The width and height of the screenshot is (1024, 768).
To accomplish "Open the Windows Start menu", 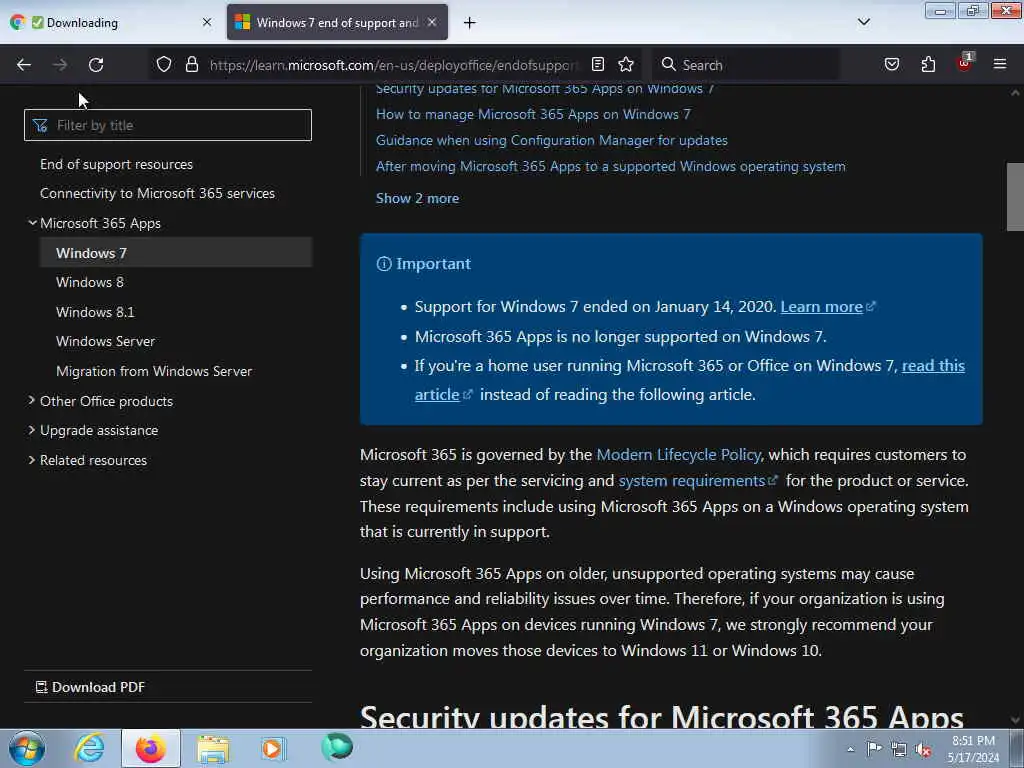I will (27, 748).
